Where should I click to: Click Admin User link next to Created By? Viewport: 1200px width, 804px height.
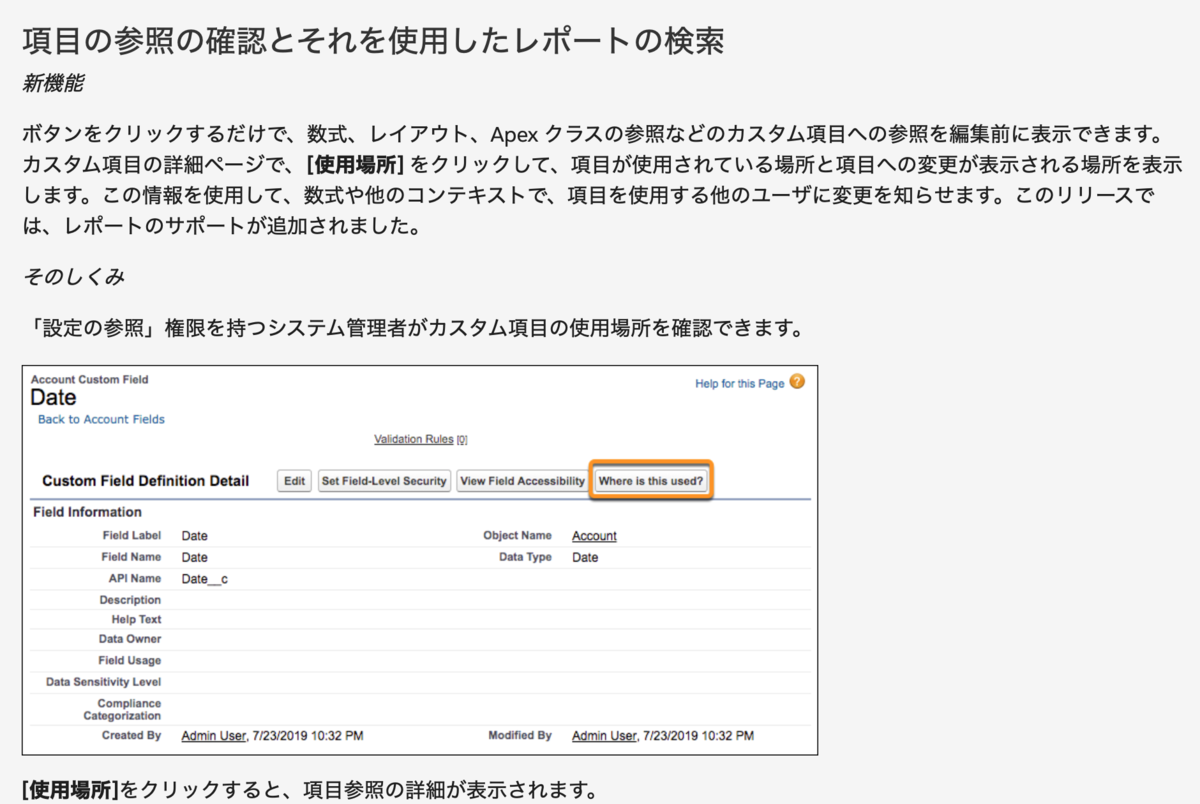(x=205, y=735)
